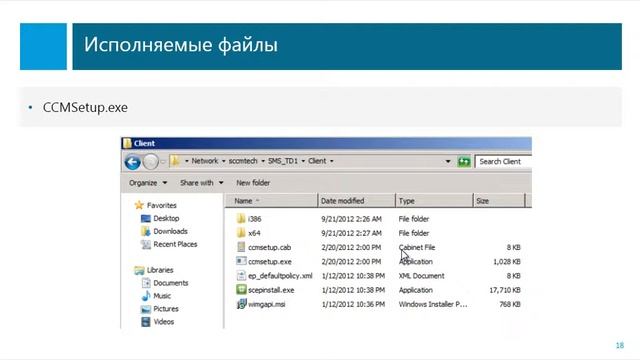Screen dimensions: 640x360
Task: Click the XML Document type cell
Action: [421, 276]
